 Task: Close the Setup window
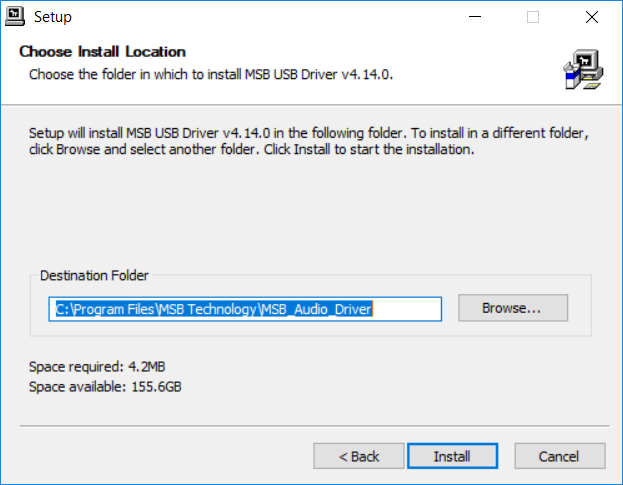click(x=590, y=17)
